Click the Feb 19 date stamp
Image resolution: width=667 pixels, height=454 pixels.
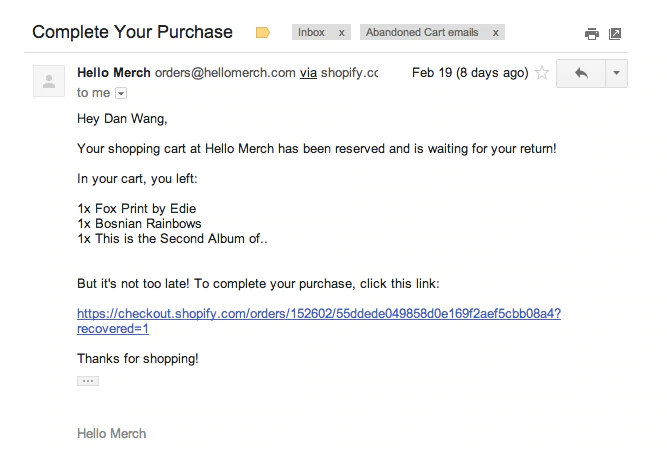pos(469,73)
